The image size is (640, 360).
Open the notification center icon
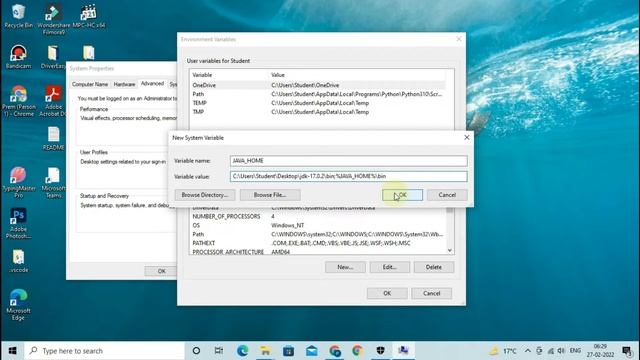click(x=627, y=351)
